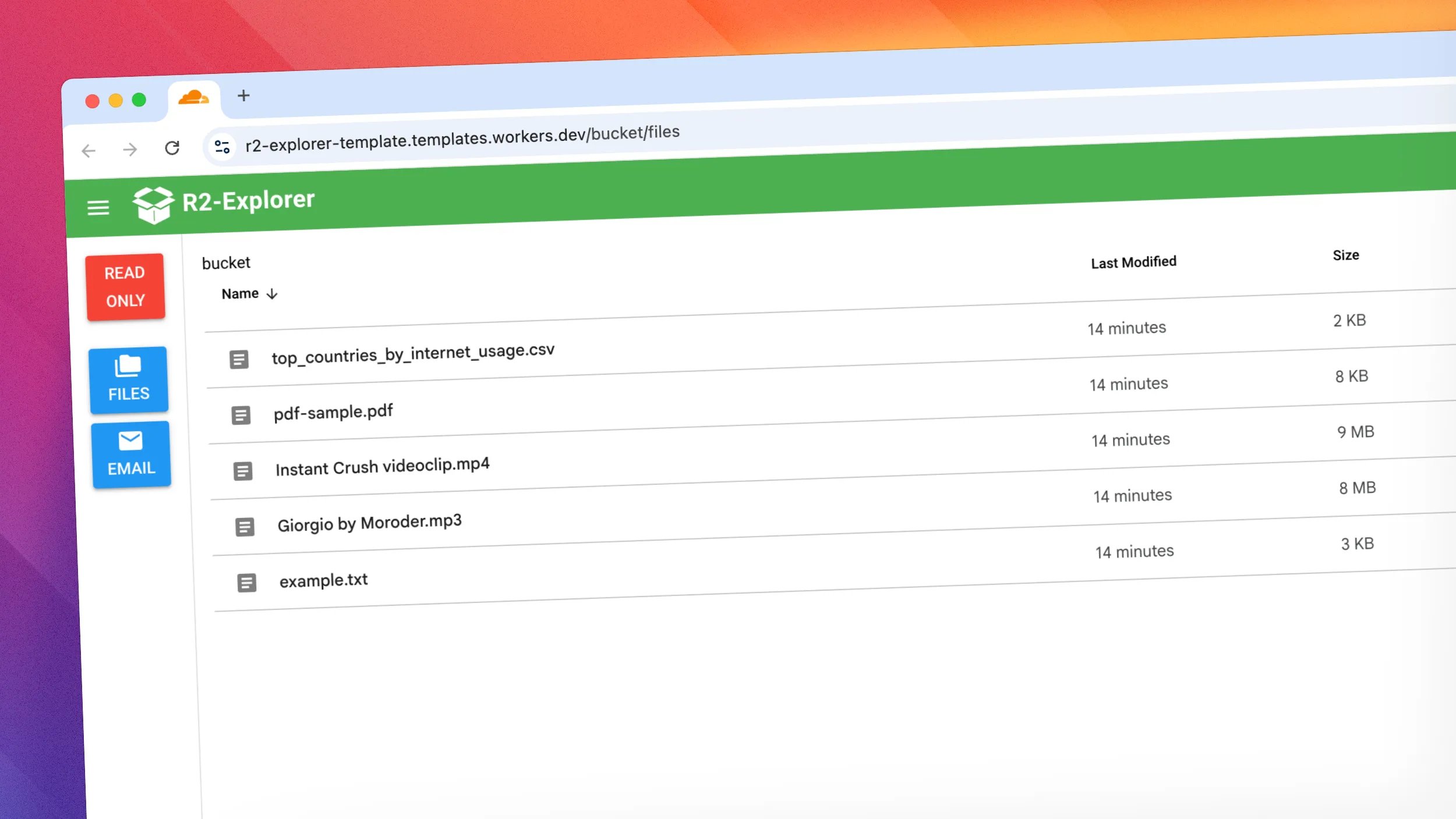This screenshot has height=819, width=1456.
Task: Click the READ ONLY button
Action: [125, 287]
